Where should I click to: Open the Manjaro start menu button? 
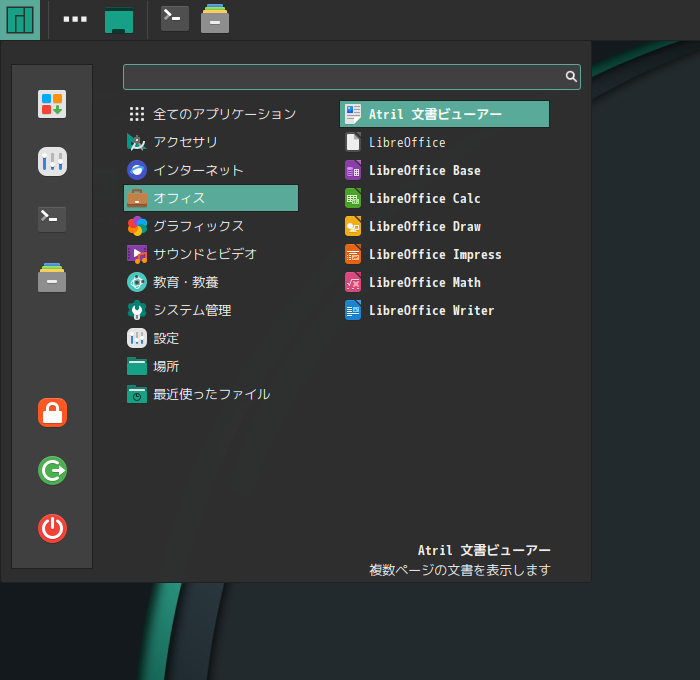coord(20,20)
